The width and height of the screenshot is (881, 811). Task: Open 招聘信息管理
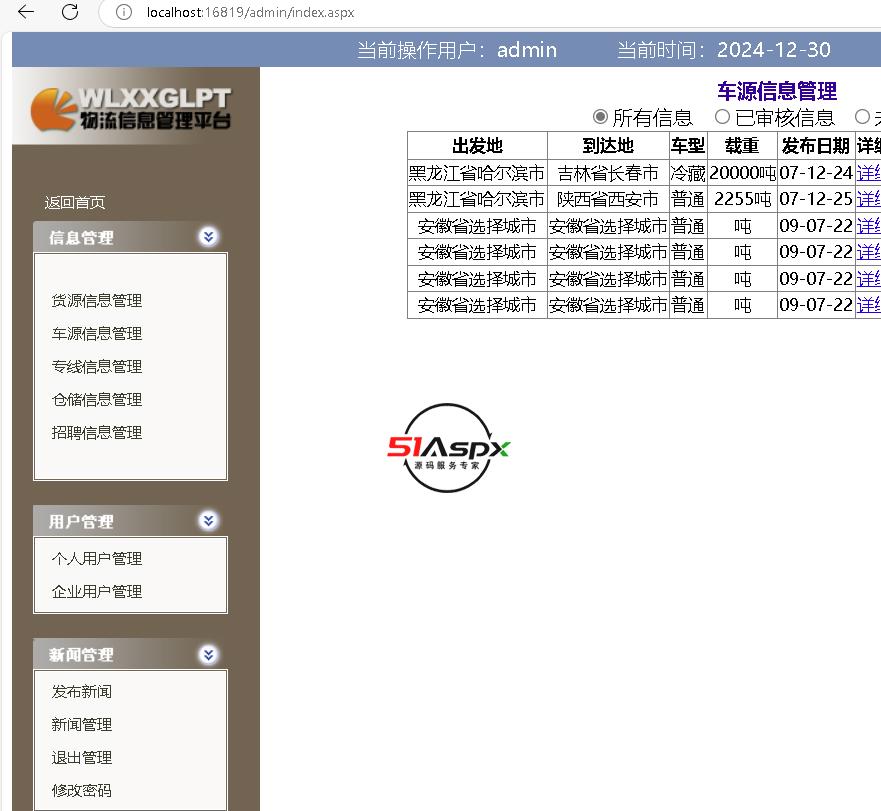point(97,433)
